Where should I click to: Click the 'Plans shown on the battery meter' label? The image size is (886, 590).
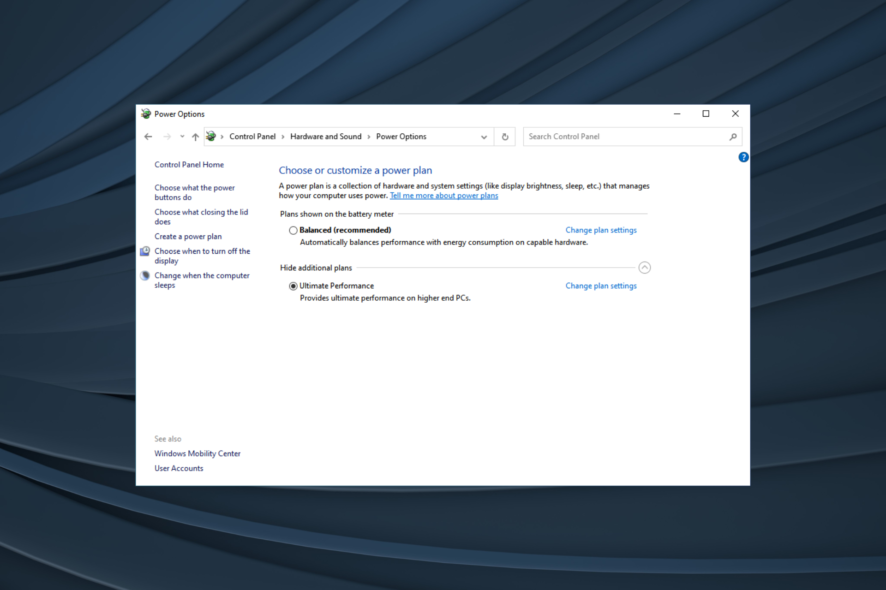point(337,214)
